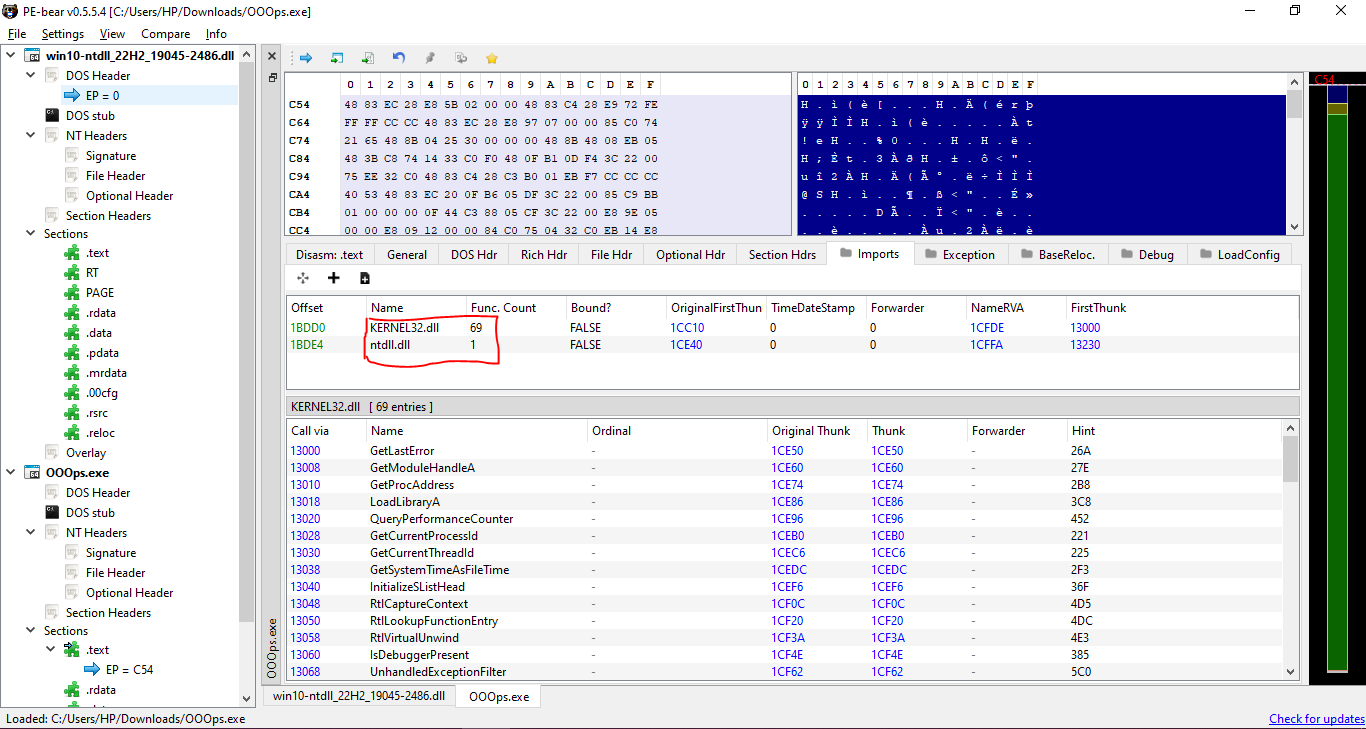Select the .pdata section under win10-ntdll
Image resolution: width=1366 pixels, height=729 pixels.
point(102,353)
